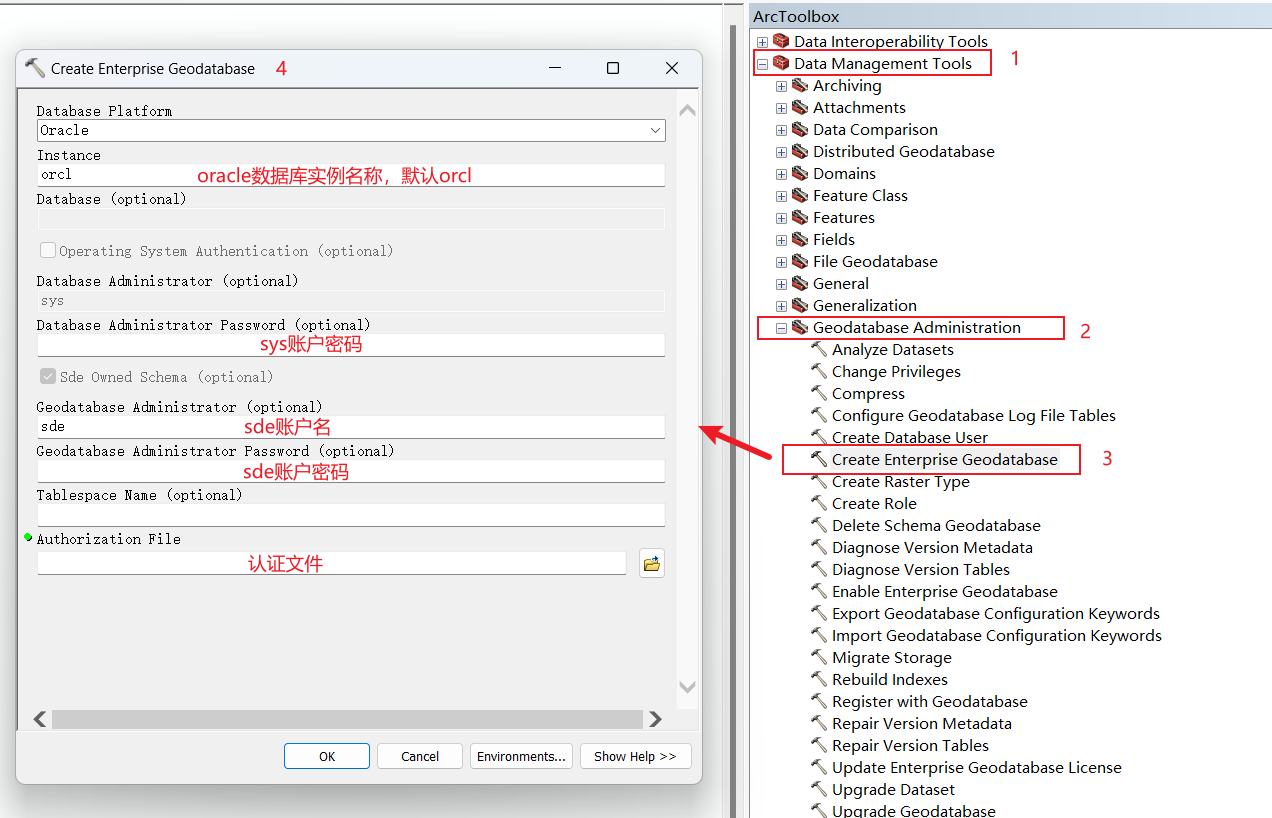Click the Data Management Tools toolbox icon
Screen dimensions: 1272x818
coord(781,63)
